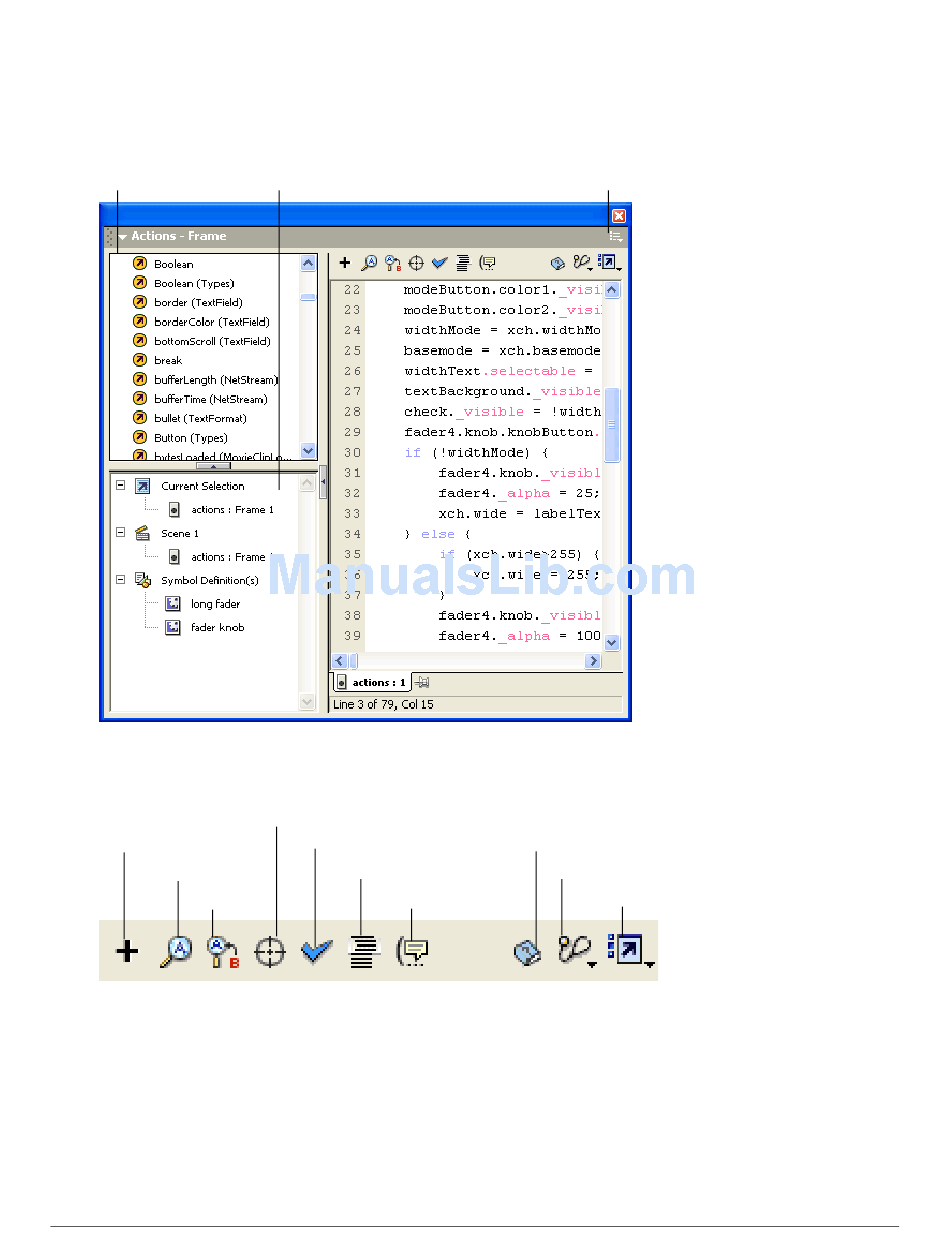Click Reference book icon in the enlarged toolbar

click(x=528, y=951)
